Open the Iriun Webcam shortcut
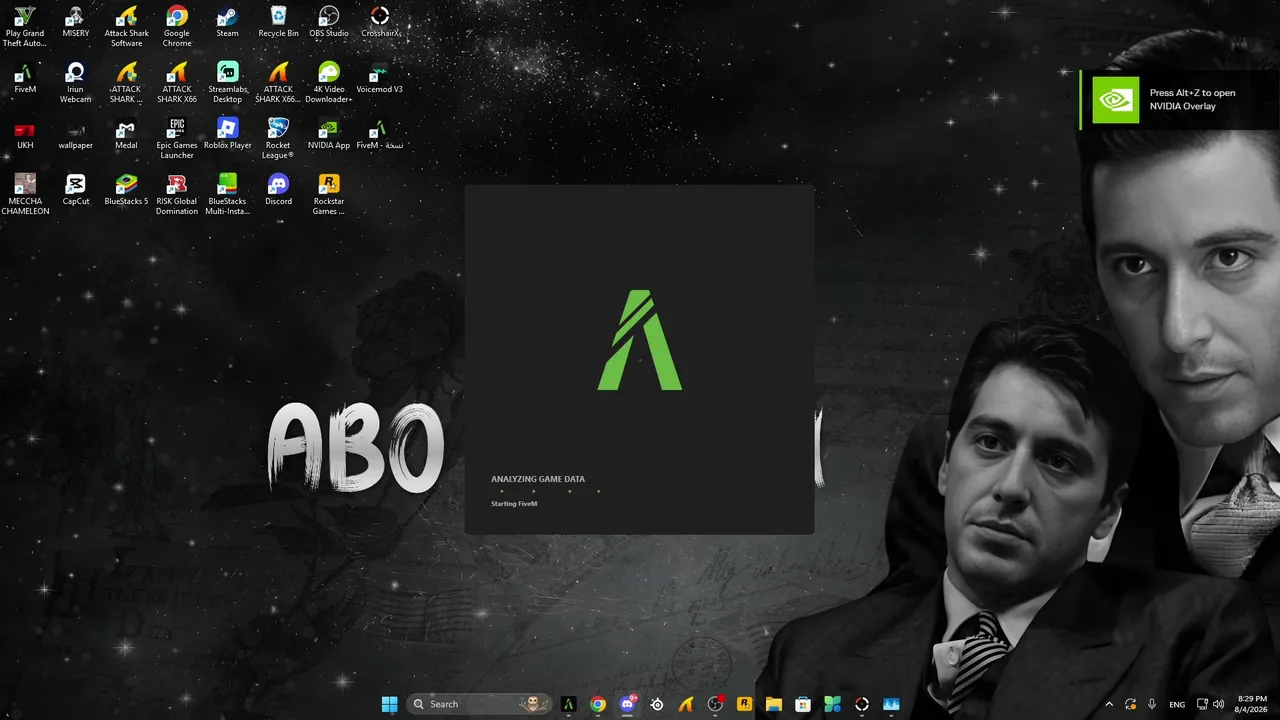This screenshot has width=1280, height=720. point(75,83)
